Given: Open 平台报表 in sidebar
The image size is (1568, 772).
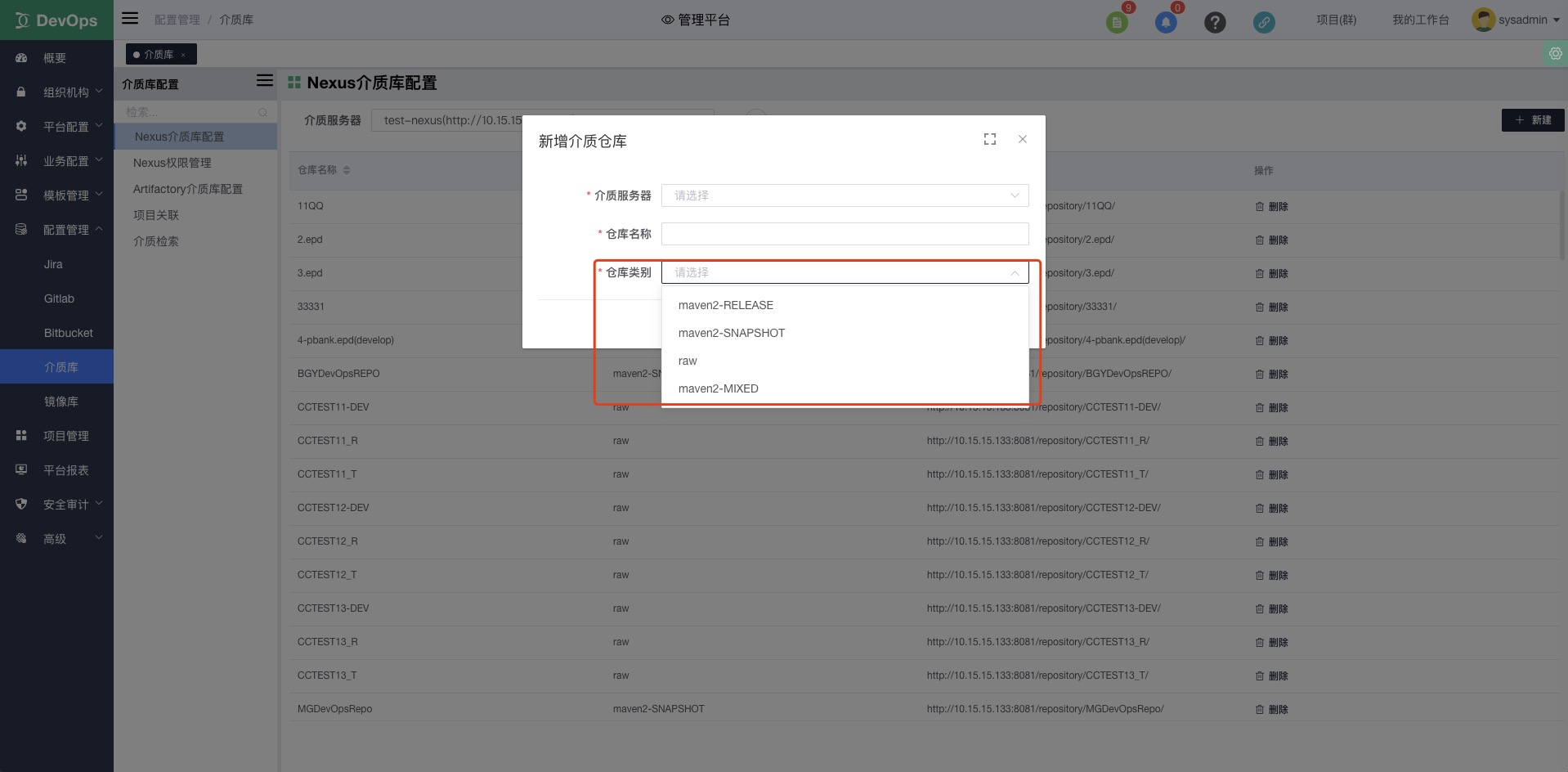Looking at the screenshot, I should [56, 470].
